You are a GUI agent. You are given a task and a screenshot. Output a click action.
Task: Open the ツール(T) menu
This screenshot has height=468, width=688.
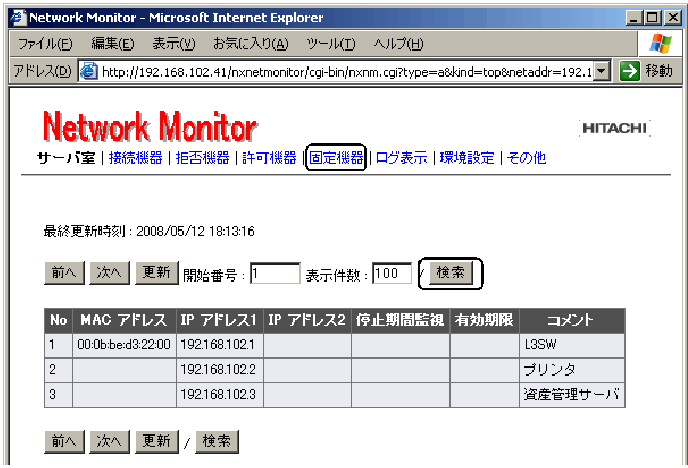[331, 44]
